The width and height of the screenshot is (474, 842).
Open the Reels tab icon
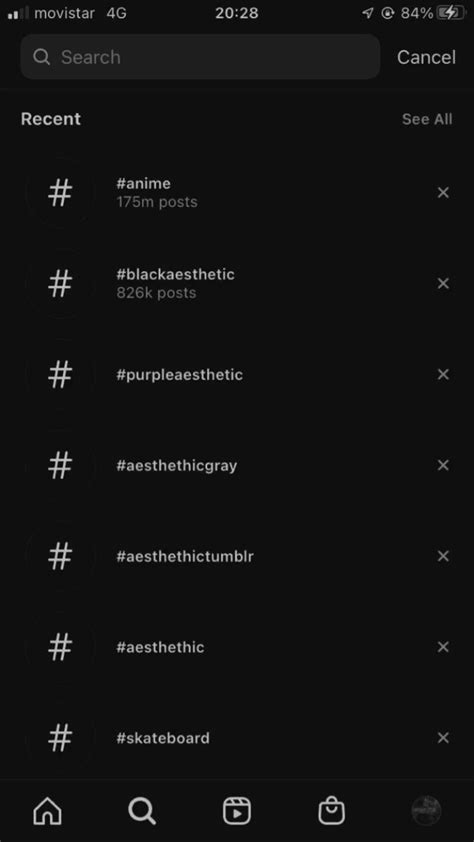coord(237,810)
